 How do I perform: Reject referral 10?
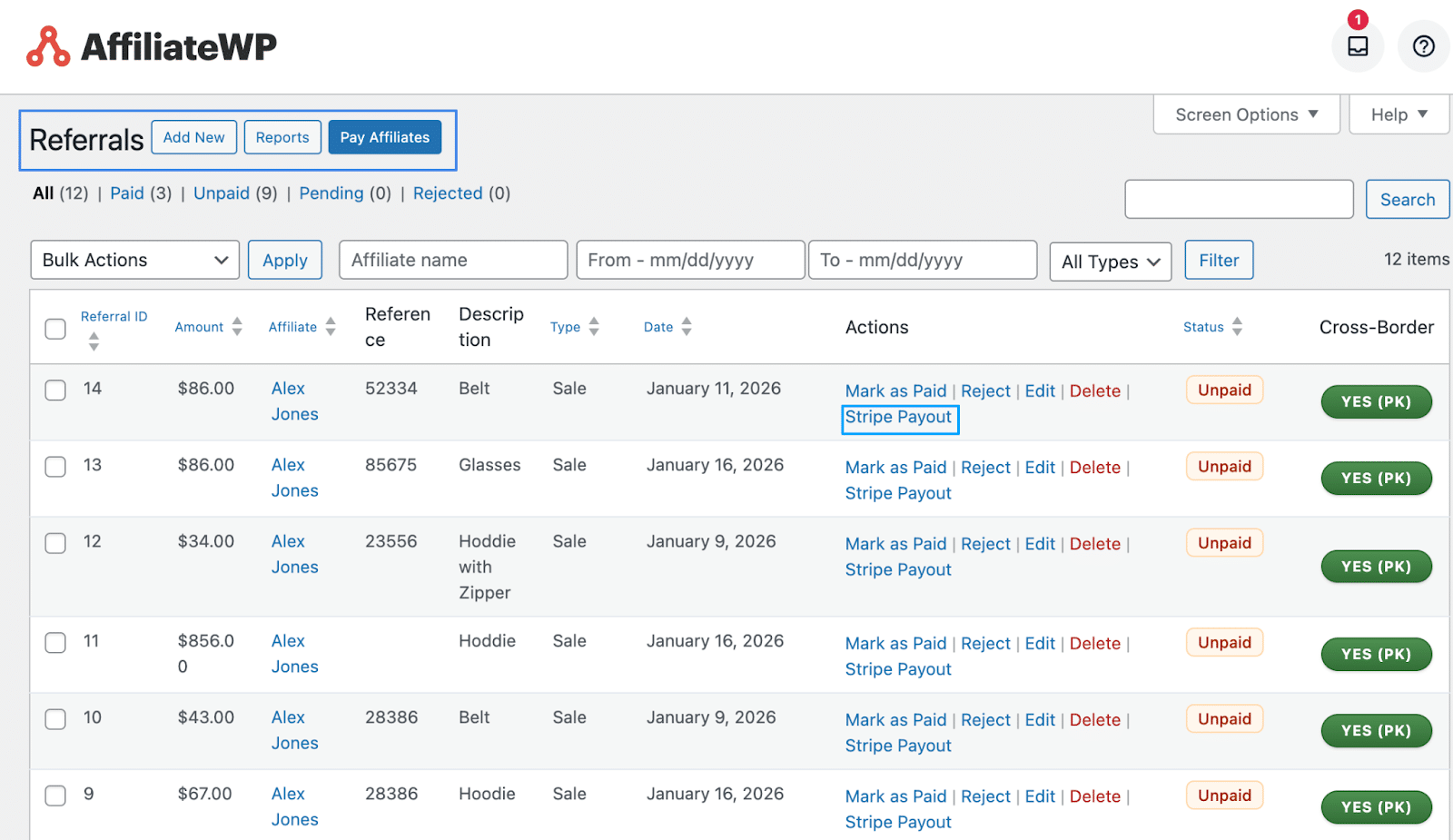coord(985,720)
